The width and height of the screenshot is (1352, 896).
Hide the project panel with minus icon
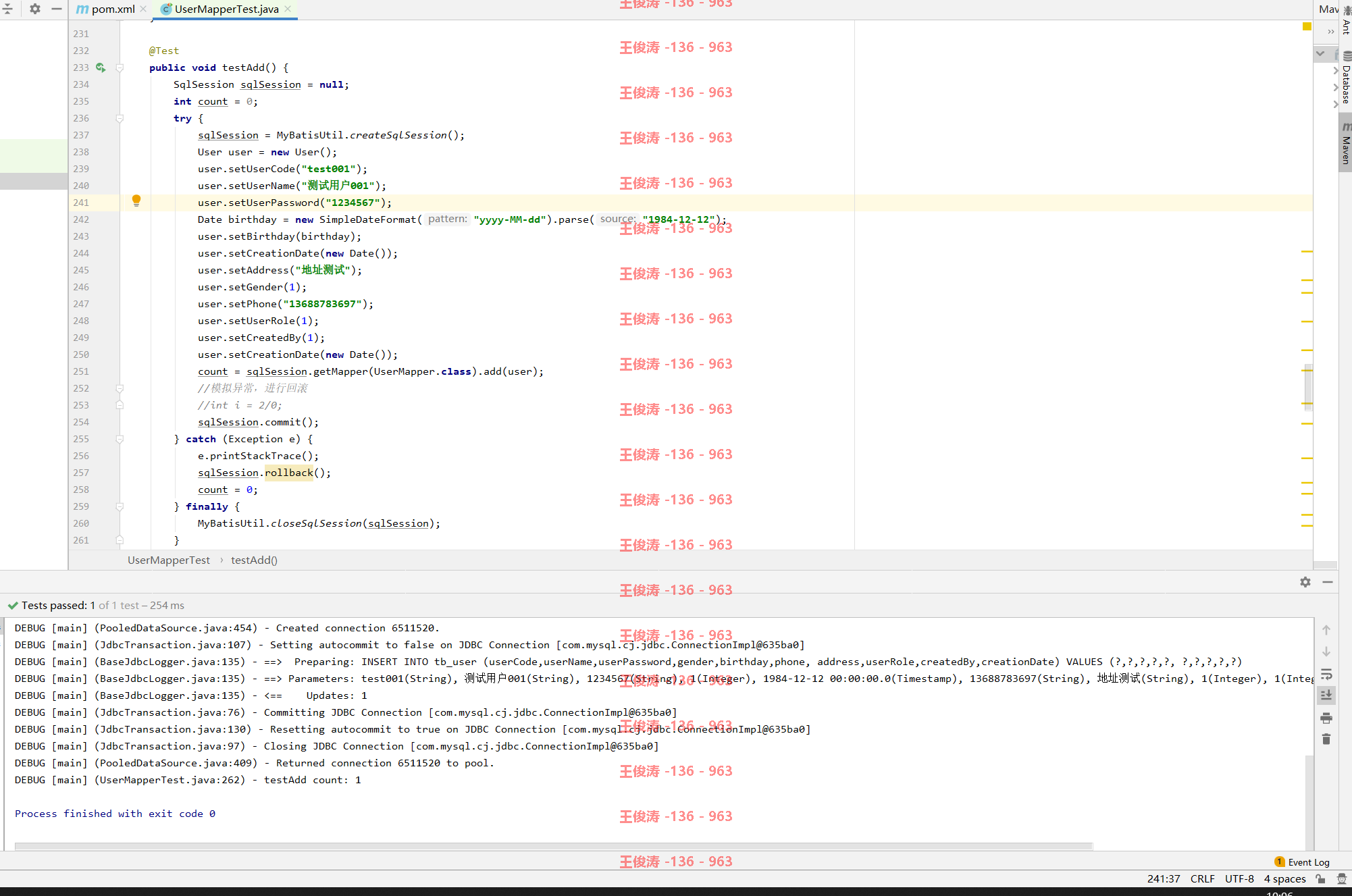tap(57, 9)
